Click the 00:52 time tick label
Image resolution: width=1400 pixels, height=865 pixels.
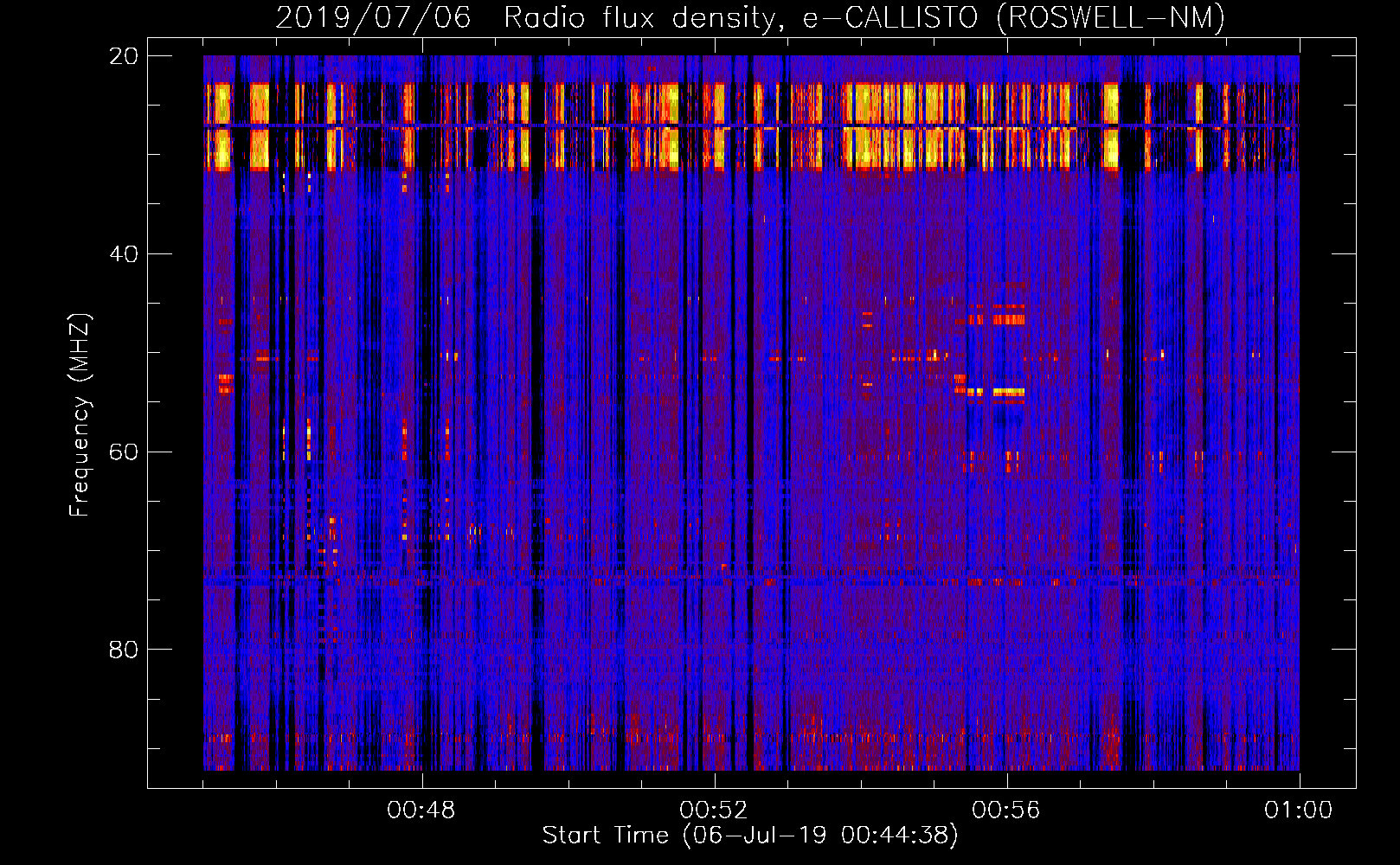[x=714, y=811]
